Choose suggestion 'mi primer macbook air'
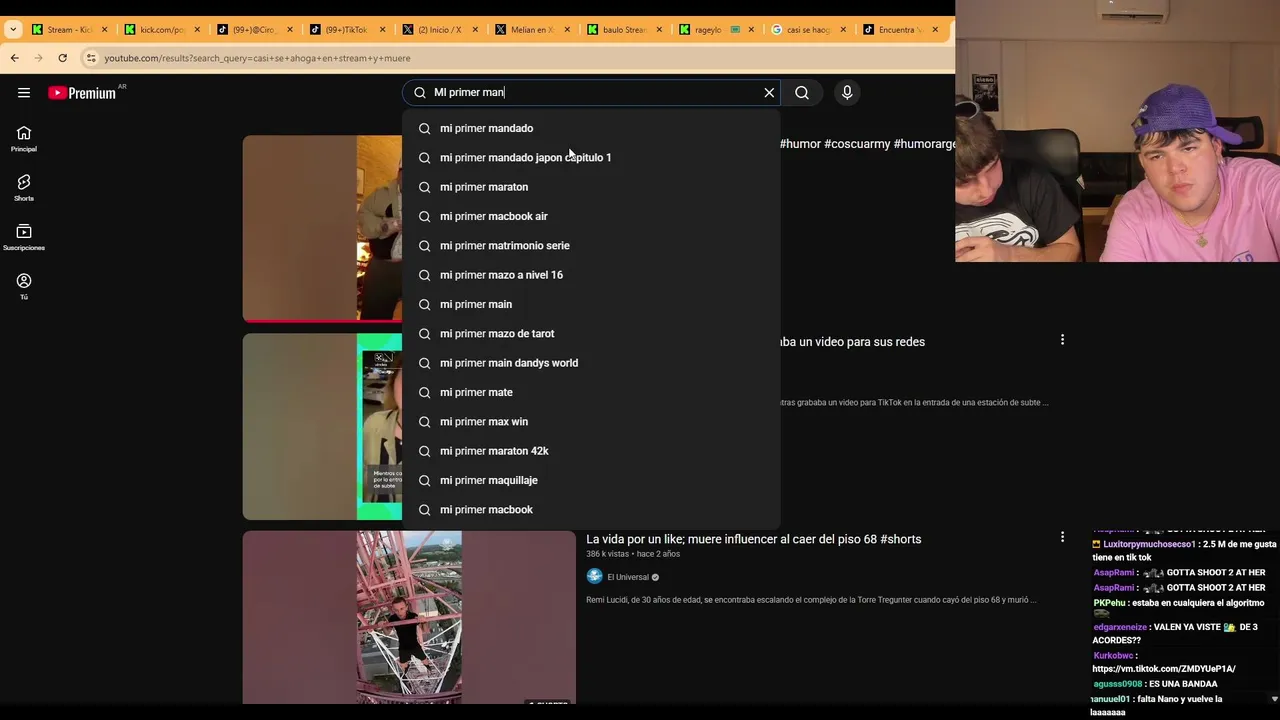The image size is (1280, 720). (591, 216)
